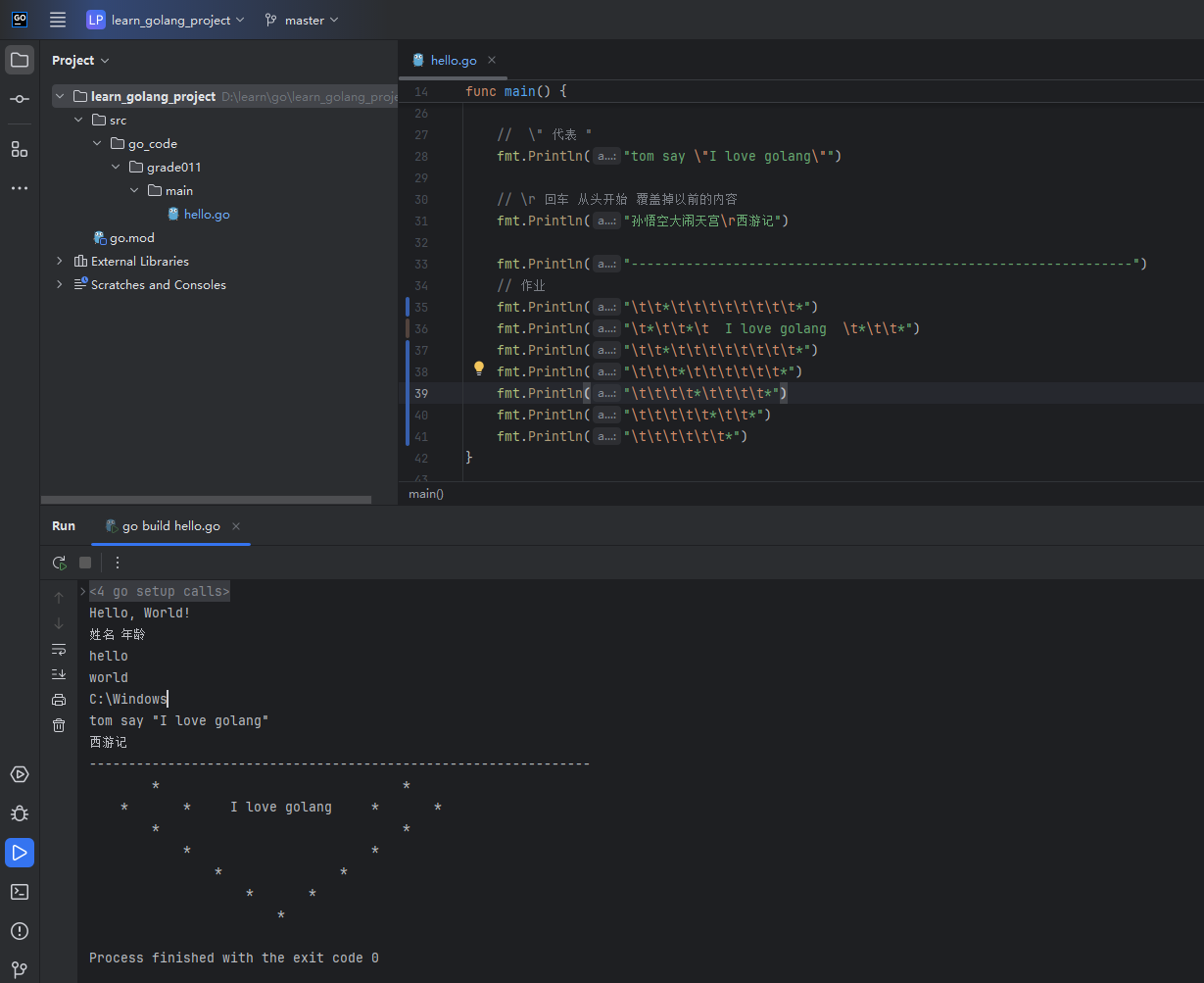1204x983 pixels.
Task: Open the Problems tool window icon
Action: pyautogui.click(x=20, y=931)
